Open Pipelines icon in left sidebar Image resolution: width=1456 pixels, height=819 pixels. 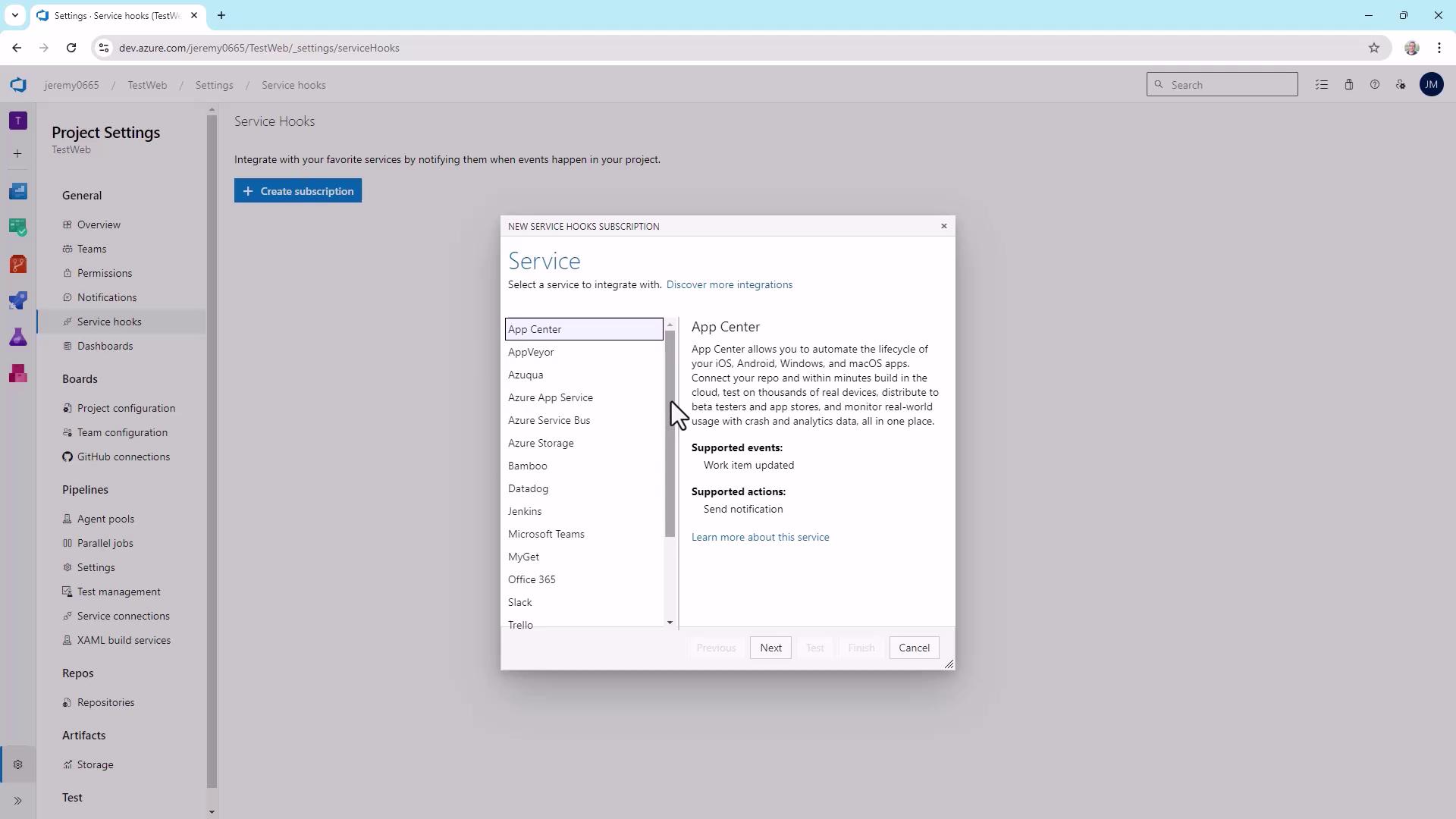pyautogui.click(x=18, y=300)
